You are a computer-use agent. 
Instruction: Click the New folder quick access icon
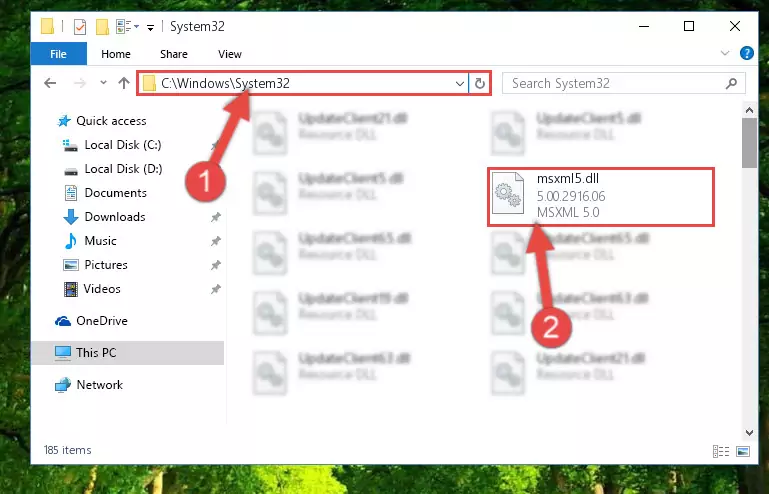pos(102,26)
